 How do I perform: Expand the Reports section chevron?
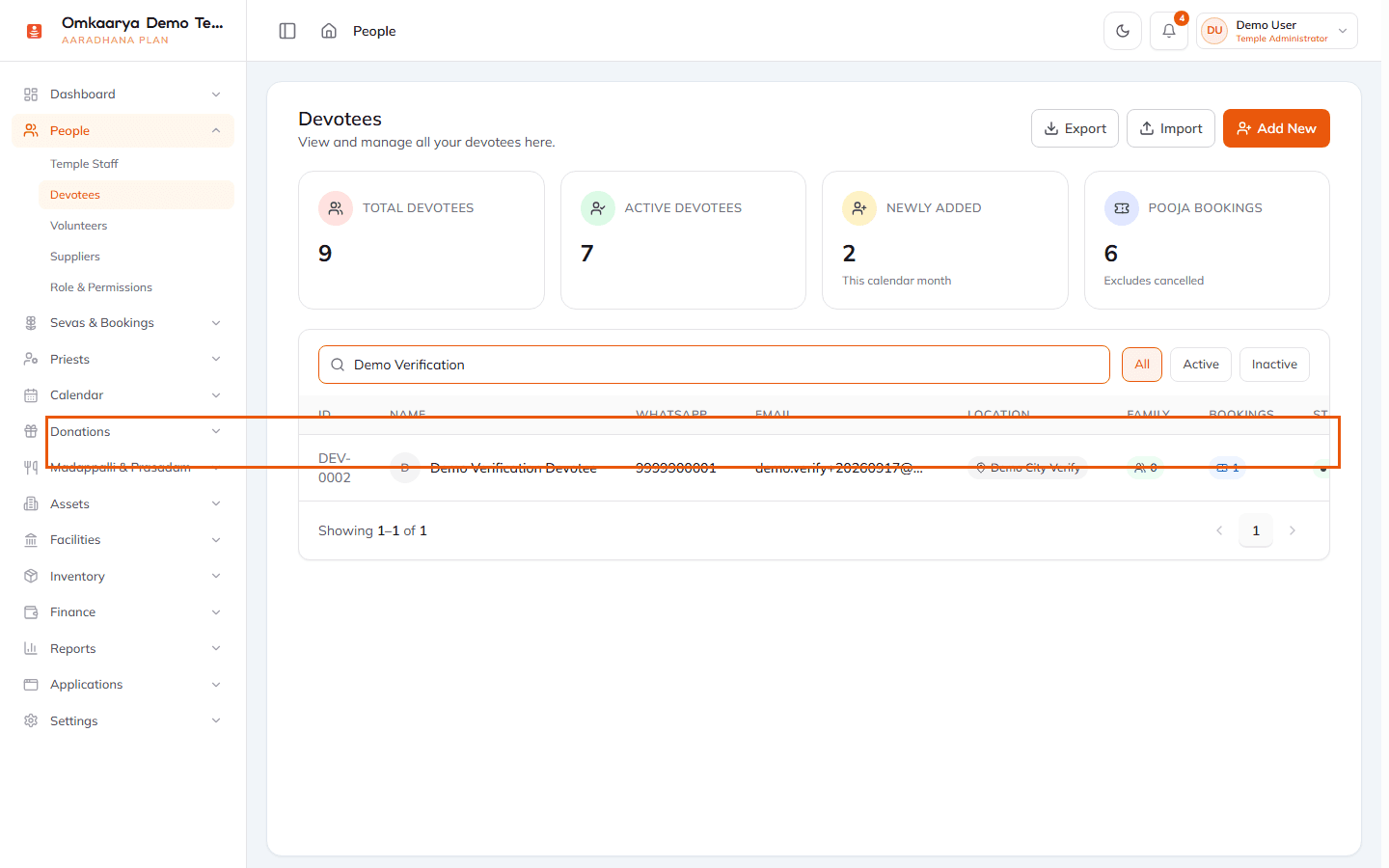[216, 648]
